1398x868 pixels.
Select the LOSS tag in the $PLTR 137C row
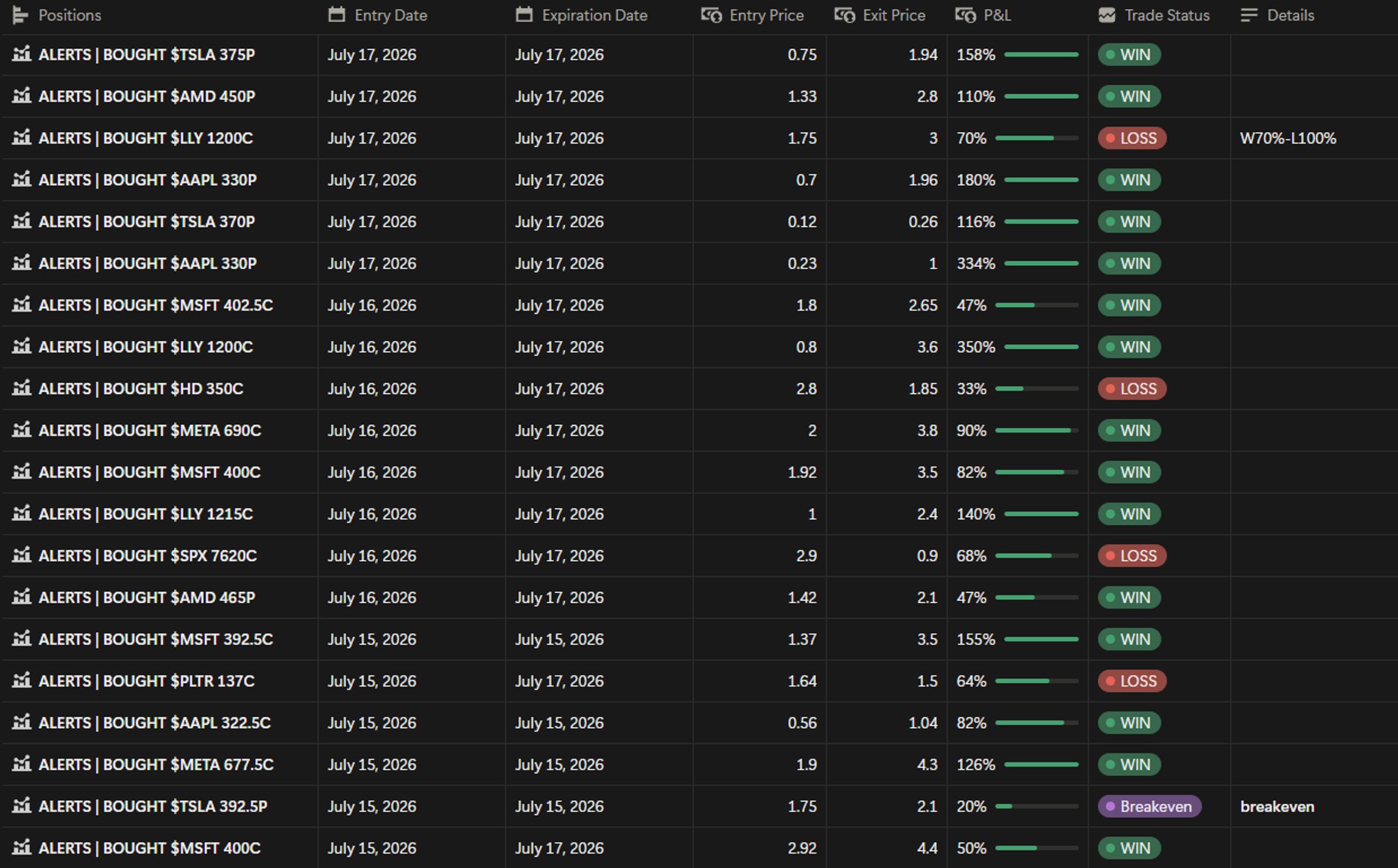coord(1132,681)
